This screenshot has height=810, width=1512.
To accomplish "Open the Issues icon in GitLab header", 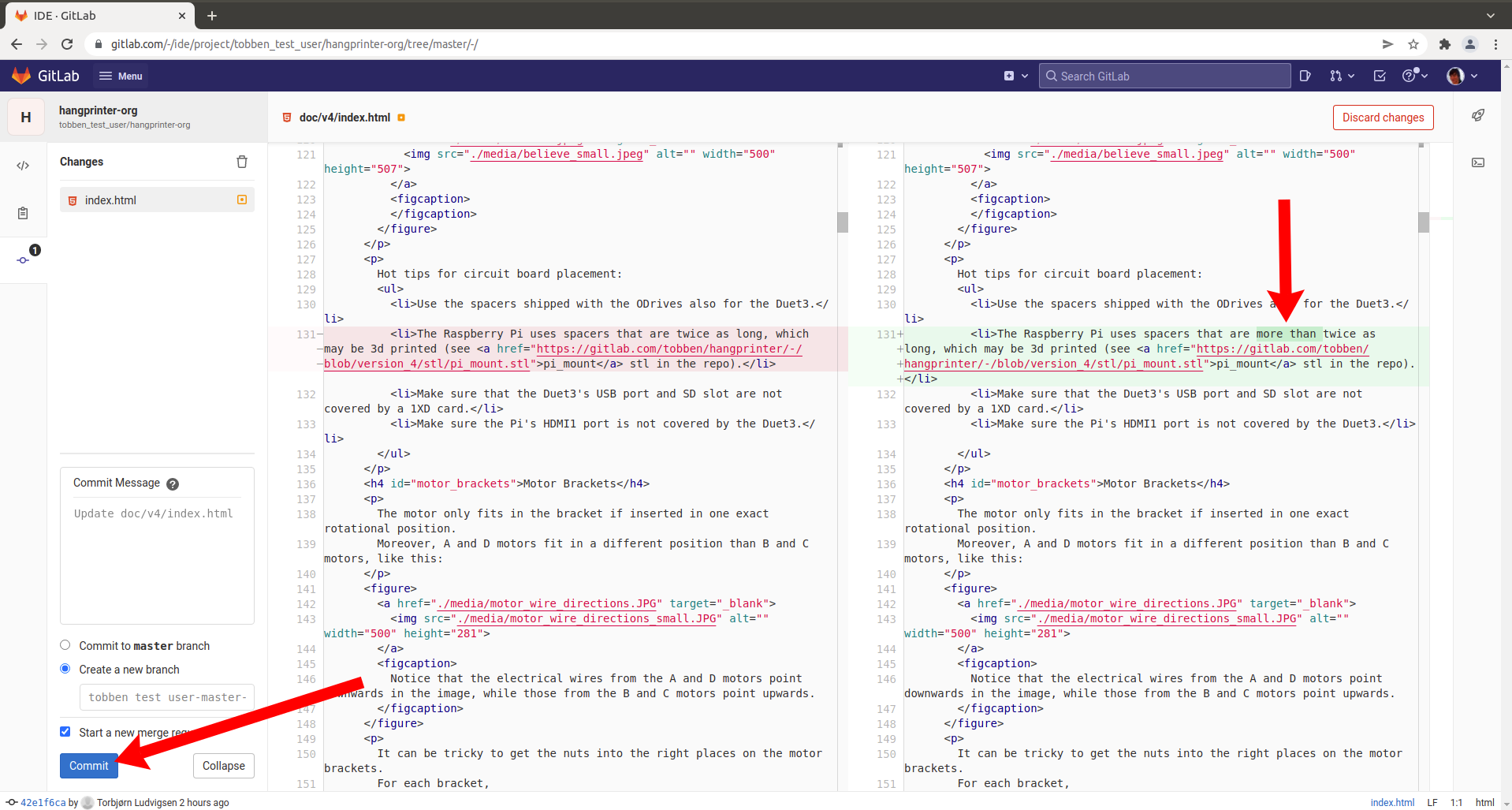I will click(x=1305, y=76).
